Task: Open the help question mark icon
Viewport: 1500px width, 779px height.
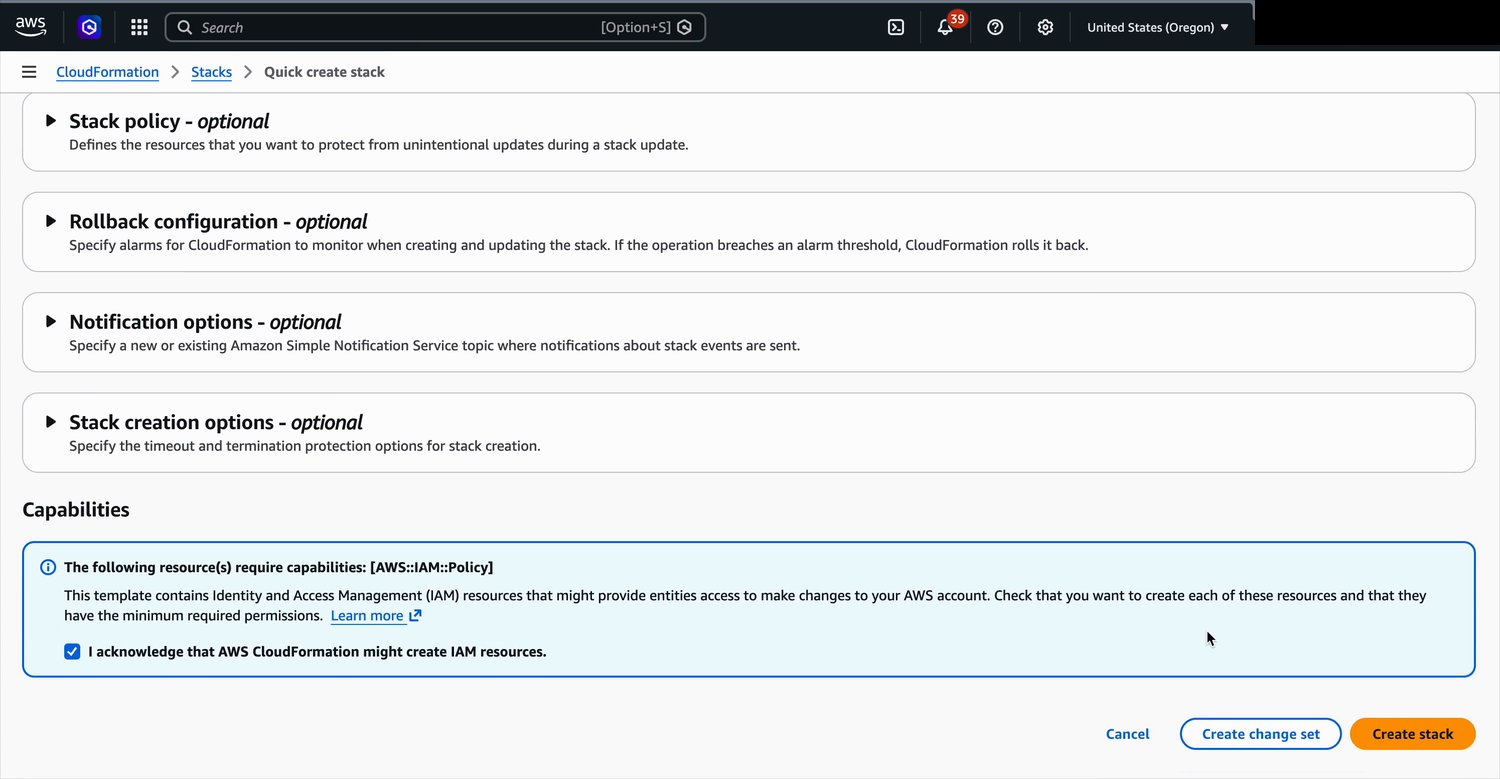Action: coord(995,27)
